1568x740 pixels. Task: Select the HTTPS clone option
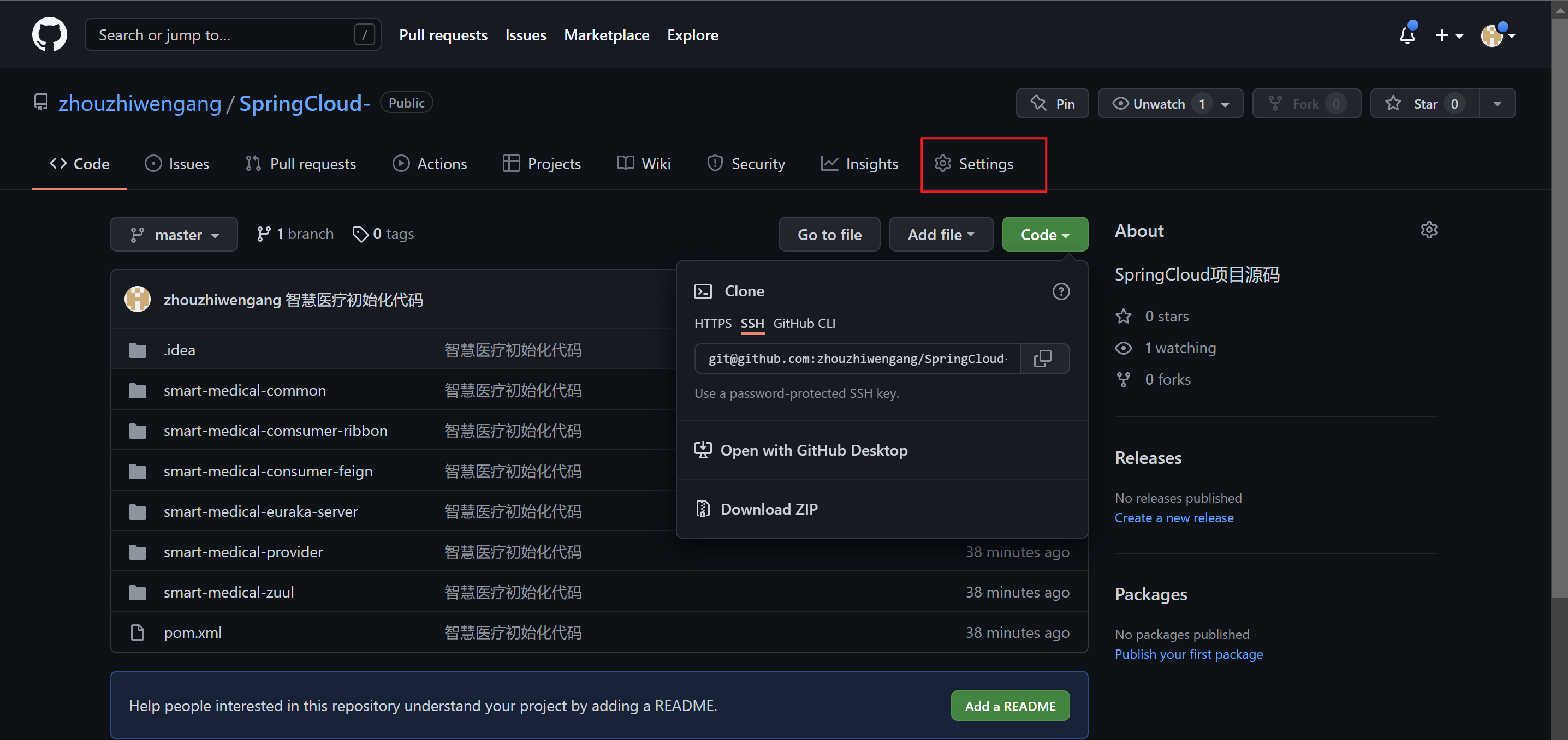tap(713, 323)
